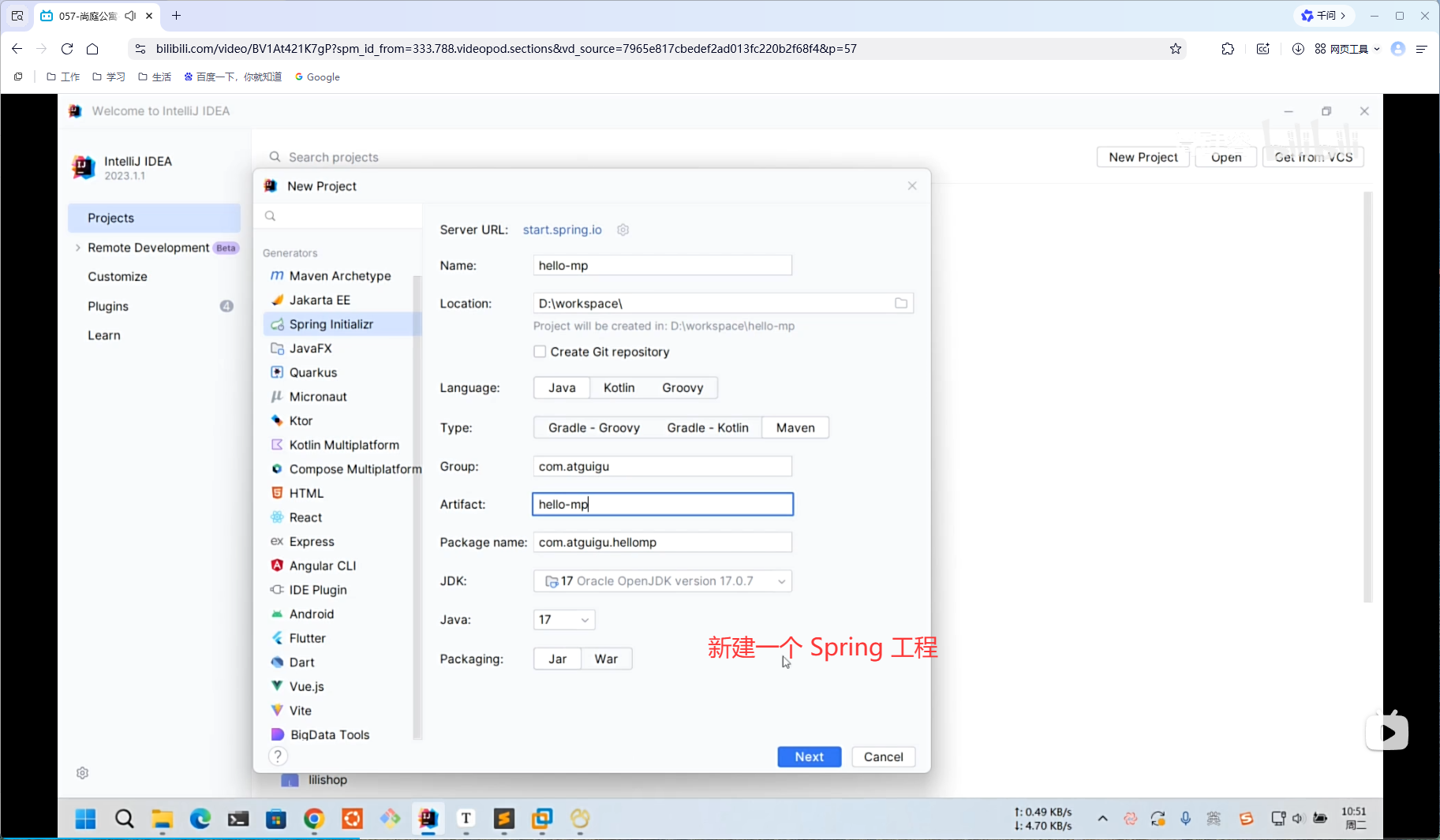Click the New Project welcome button
This screenshot has height=840, width=1440.
(1143, 157)
